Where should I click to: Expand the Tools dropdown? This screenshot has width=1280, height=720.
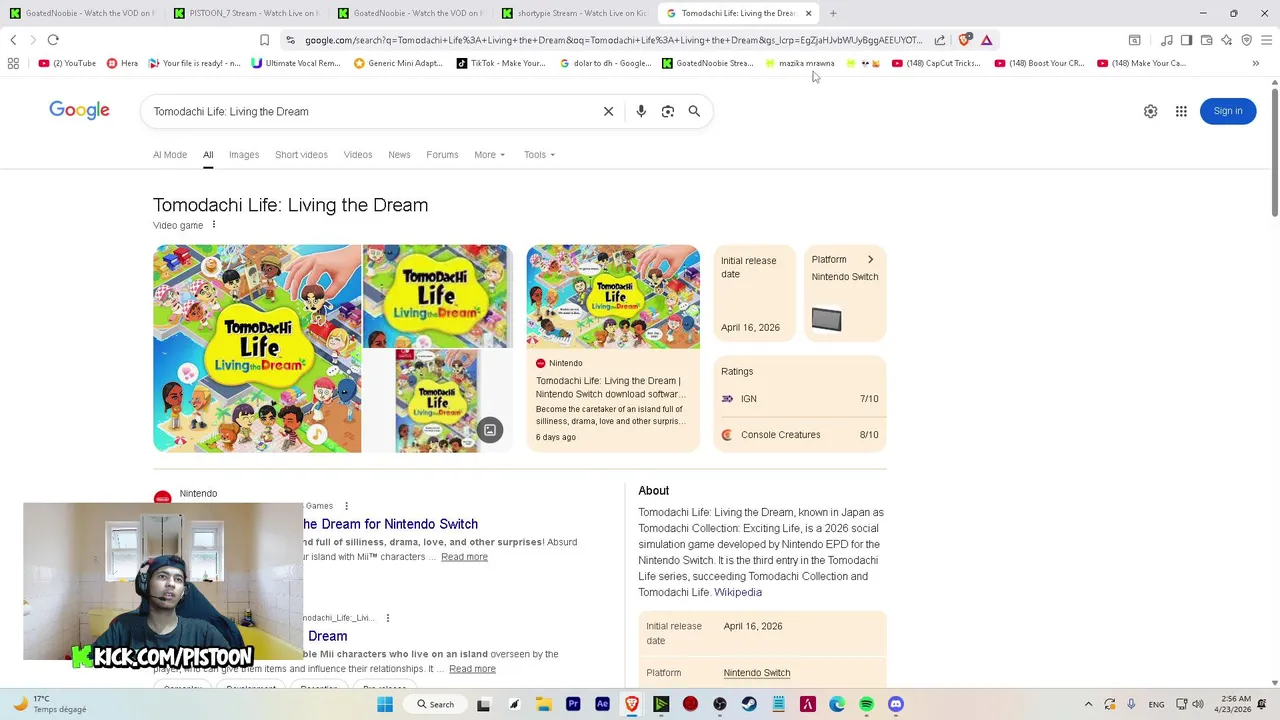(x=539, y=155)
